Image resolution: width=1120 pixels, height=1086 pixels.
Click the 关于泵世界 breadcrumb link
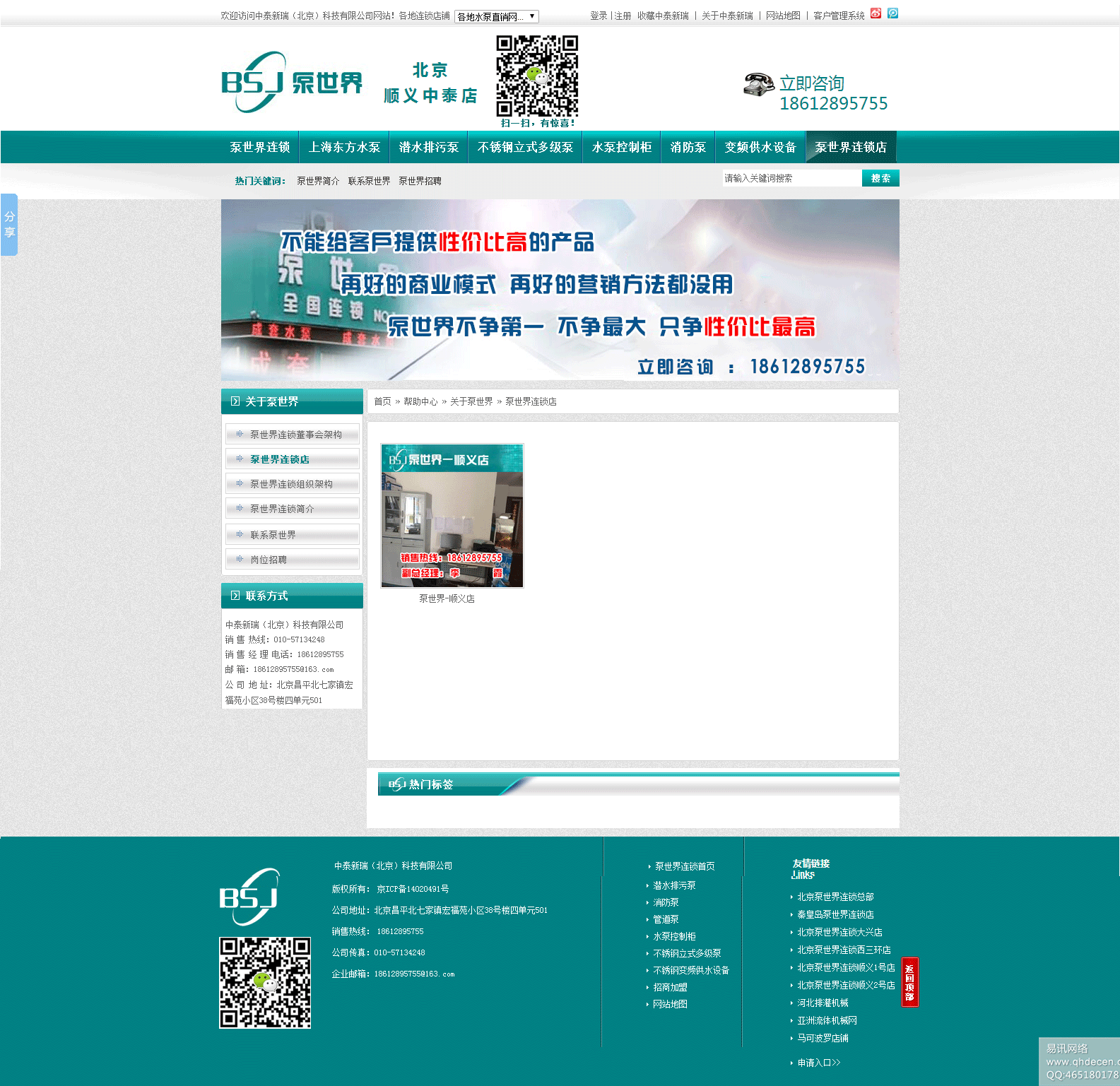click(471, 401)
